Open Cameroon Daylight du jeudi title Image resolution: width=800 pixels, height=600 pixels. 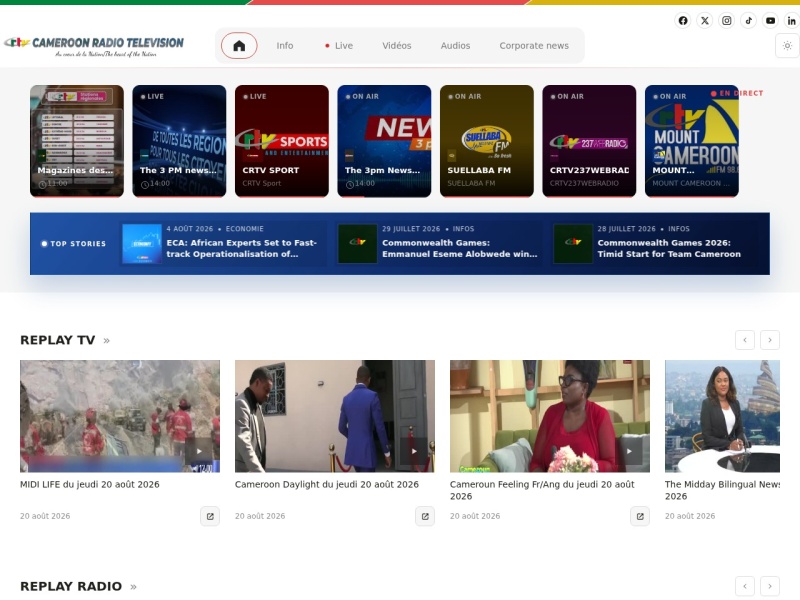click(x=327, y=485)
